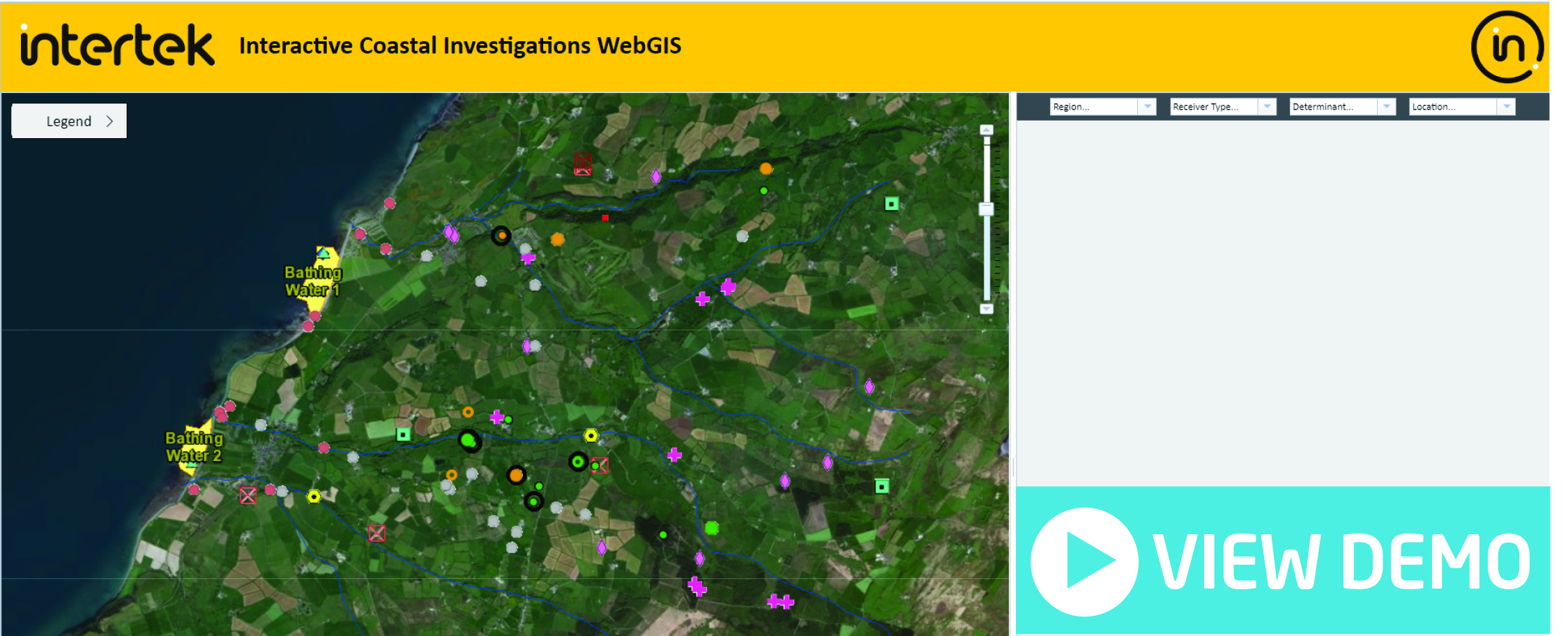
Task: Click the red crossed-box marker at map top
Action: click(x=583, y=164)
